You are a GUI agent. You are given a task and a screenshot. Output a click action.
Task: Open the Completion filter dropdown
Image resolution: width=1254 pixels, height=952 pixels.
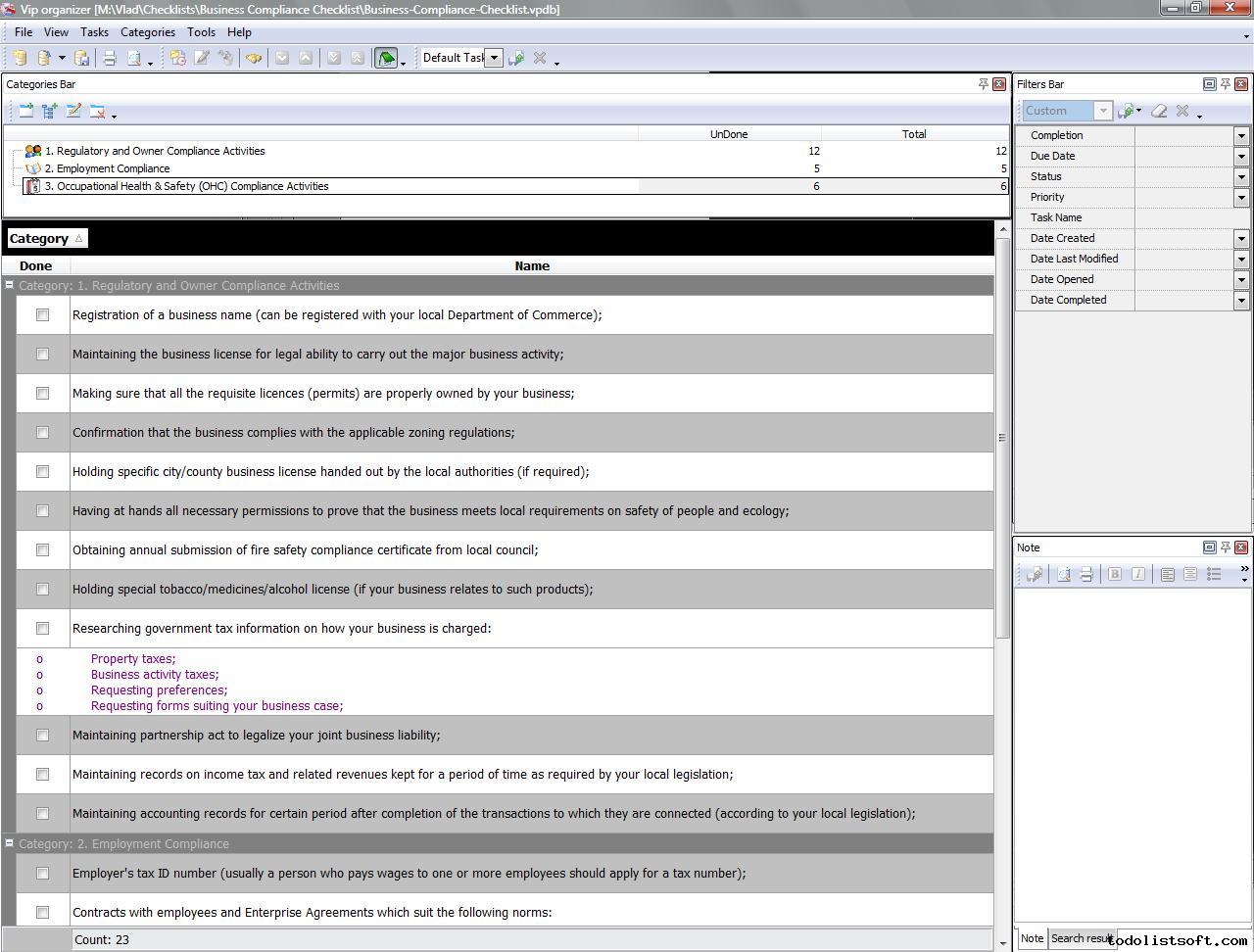click(x=1241, y=136)
